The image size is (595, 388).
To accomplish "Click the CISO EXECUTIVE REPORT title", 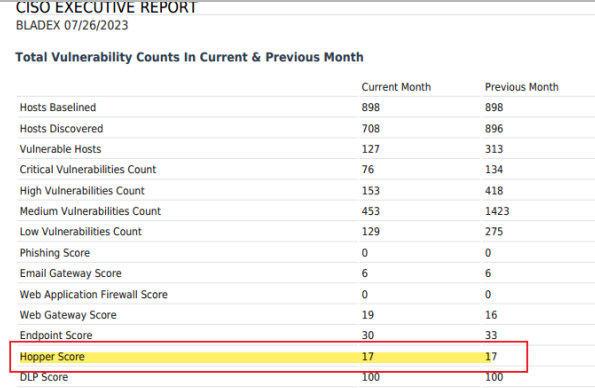I will pos(106,8).
